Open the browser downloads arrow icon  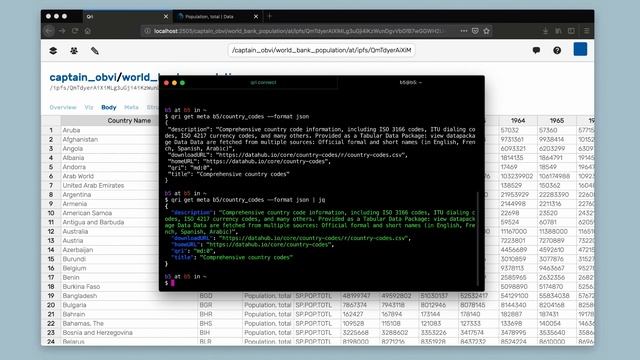[545, 31]
